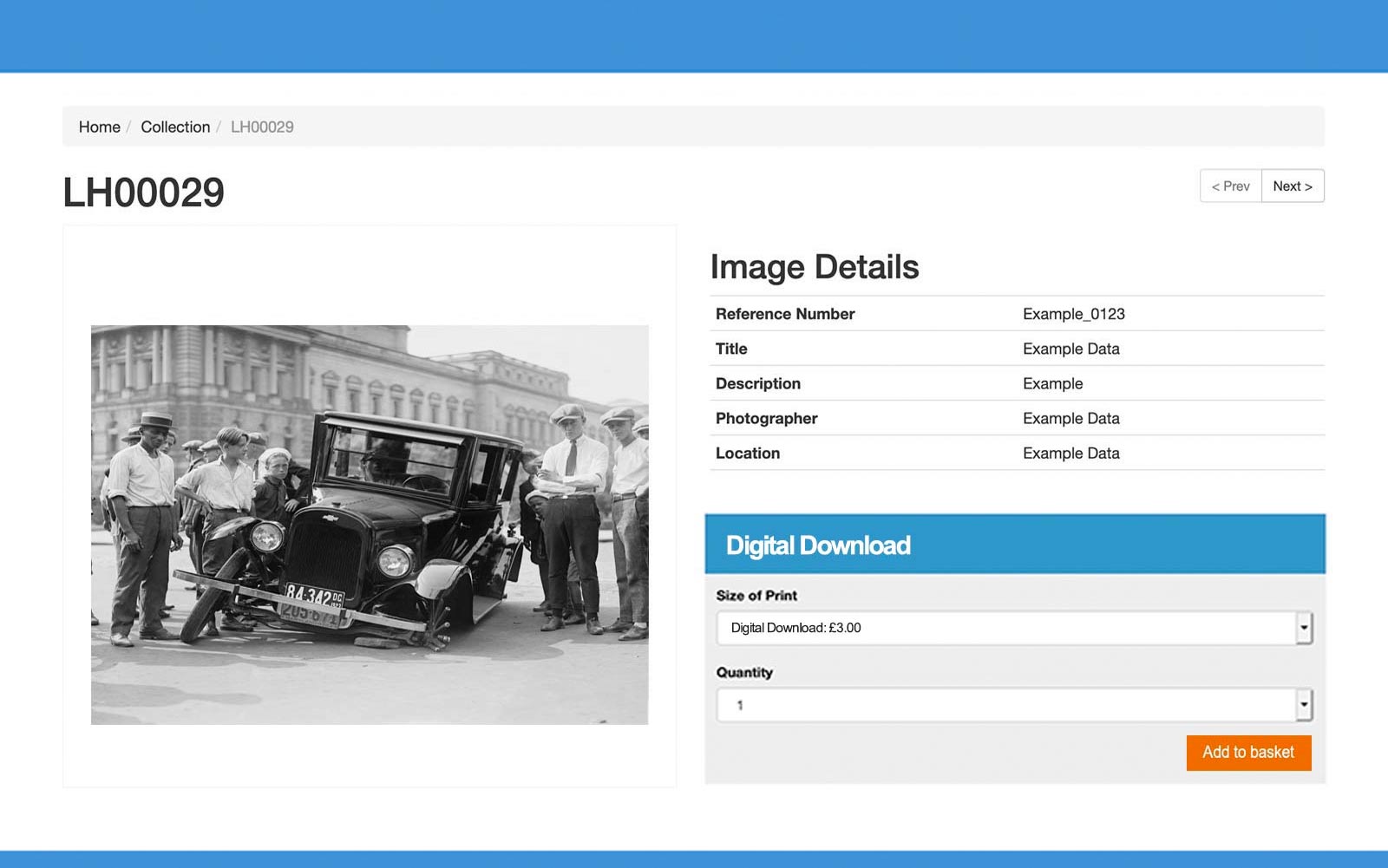The width and height of the screenshot is (1388, 868).
Task: Go to the previous image with Prev
Action: click(x=1230, y=186)
